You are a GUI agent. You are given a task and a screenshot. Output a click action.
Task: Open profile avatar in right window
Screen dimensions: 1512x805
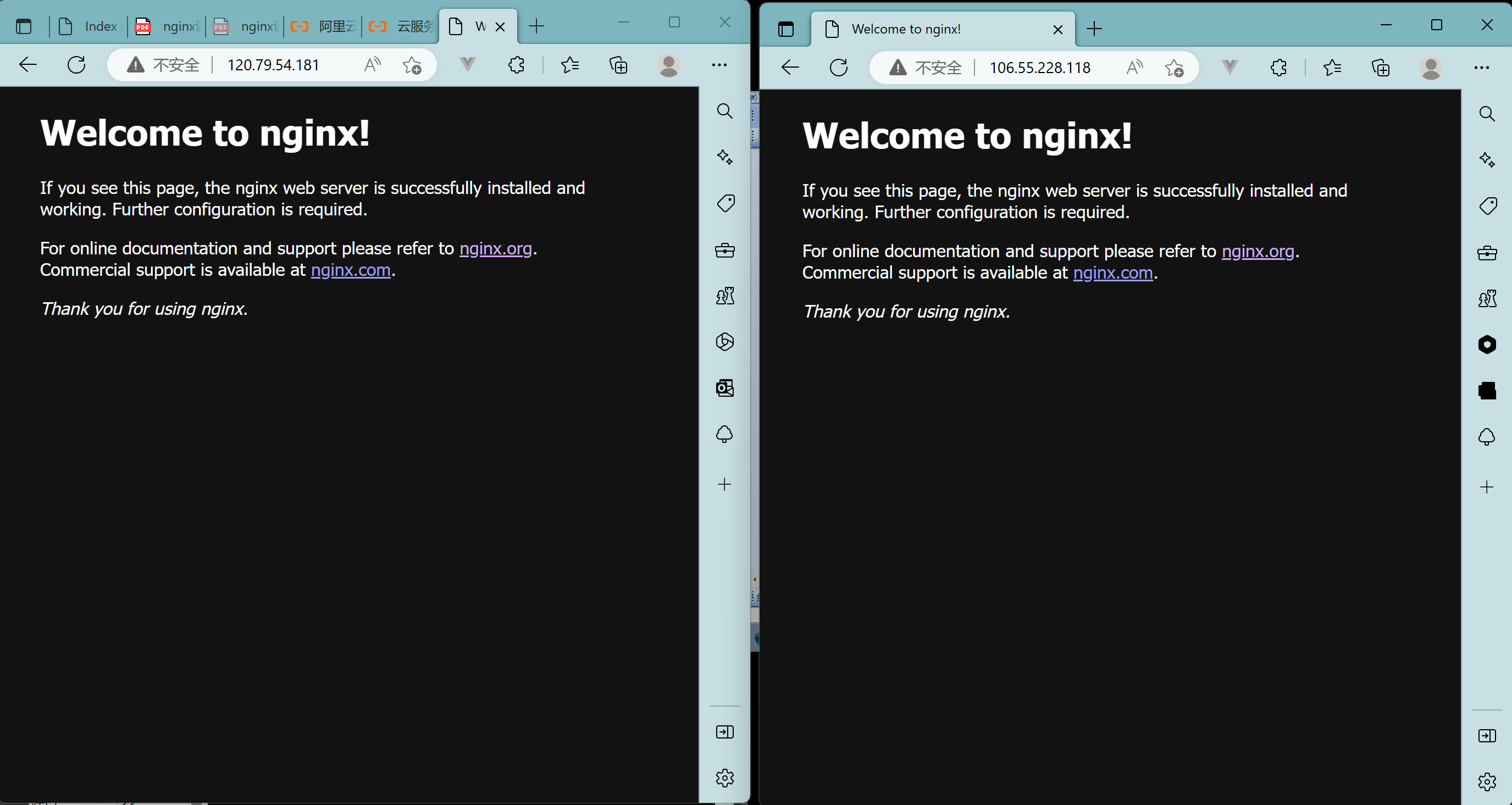click(x=1431, y=68)
